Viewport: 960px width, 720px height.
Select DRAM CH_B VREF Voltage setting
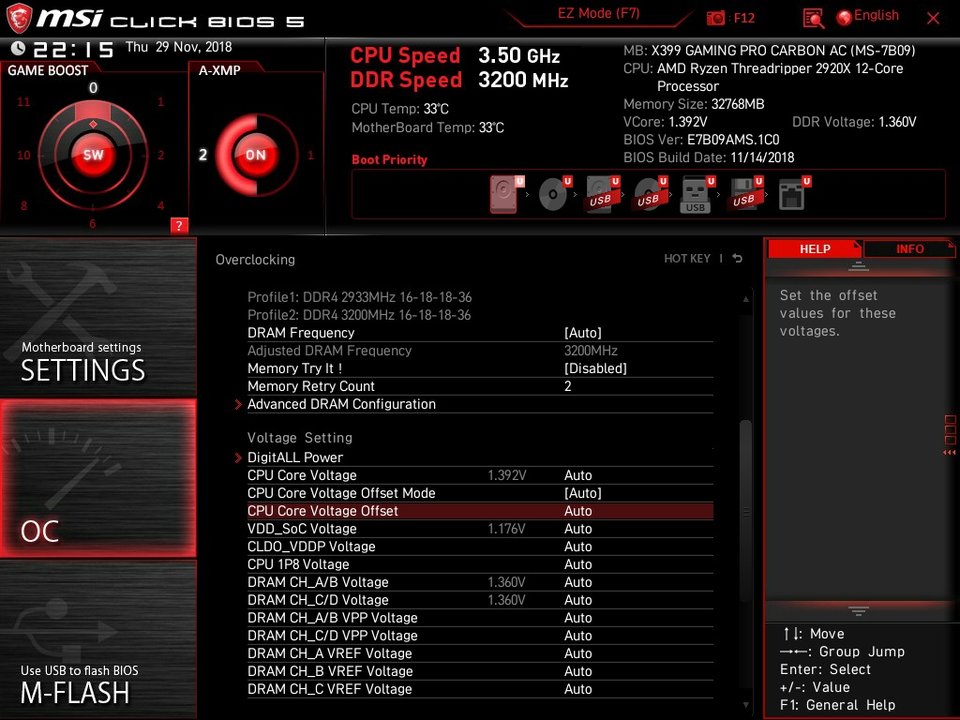480,671
